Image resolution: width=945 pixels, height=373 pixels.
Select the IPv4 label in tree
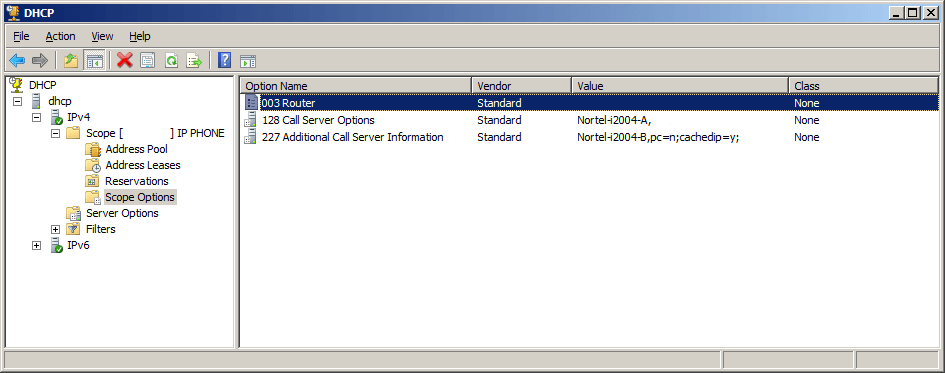click(78, 117)
